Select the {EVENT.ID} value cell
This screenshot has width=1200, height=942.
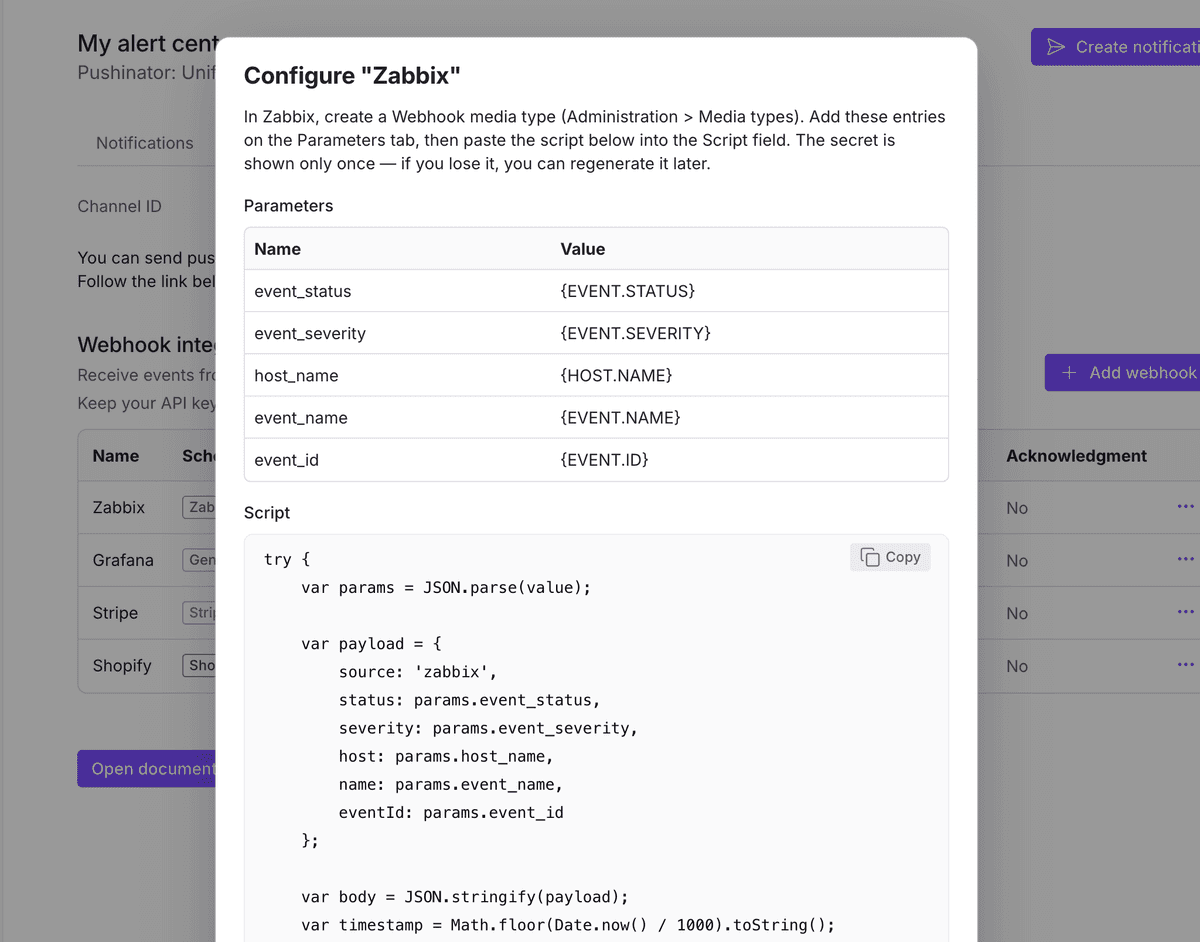749,459
